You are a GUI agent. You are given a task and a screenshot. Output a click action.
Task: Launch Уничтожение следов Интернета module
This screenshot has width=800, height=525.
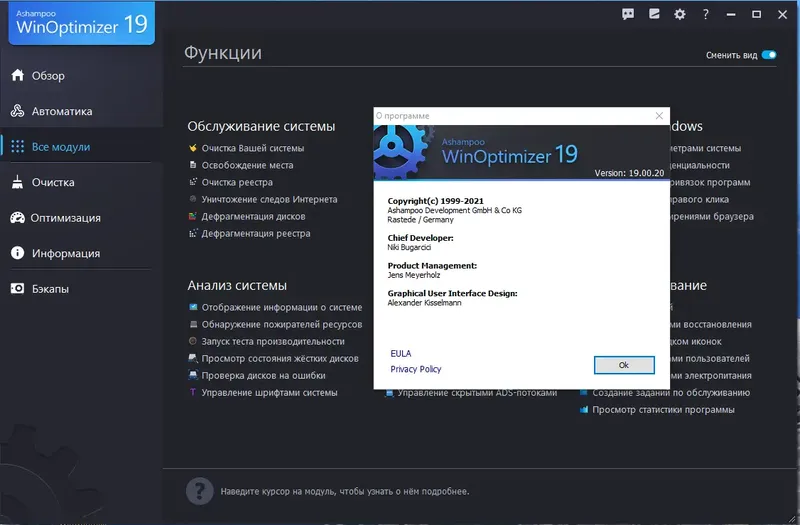coord(269,199)
